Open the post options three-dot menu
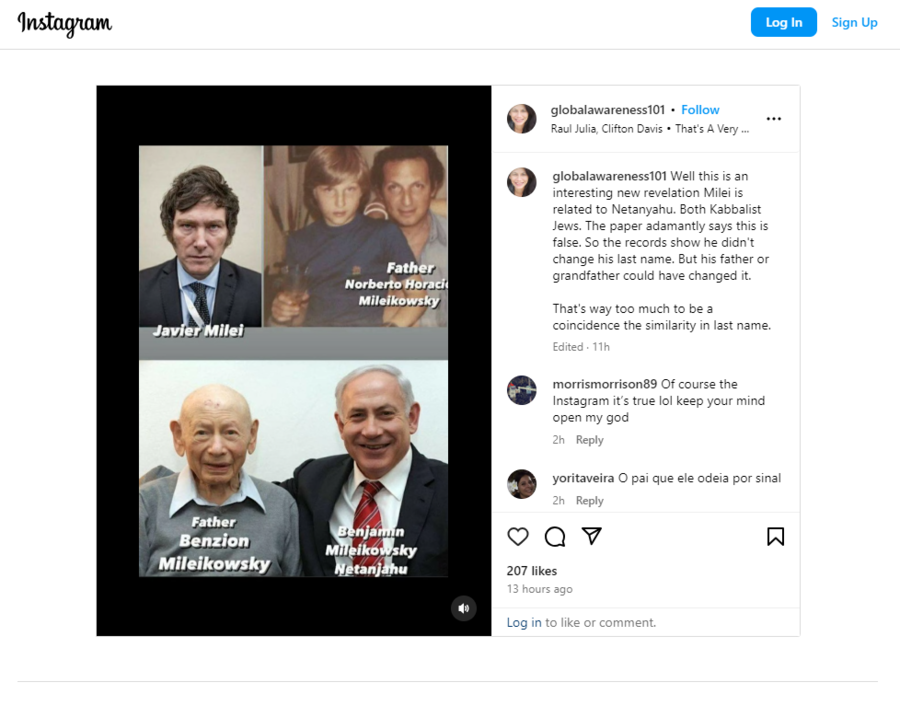900x717 pixels. click(x=774, y=118)
